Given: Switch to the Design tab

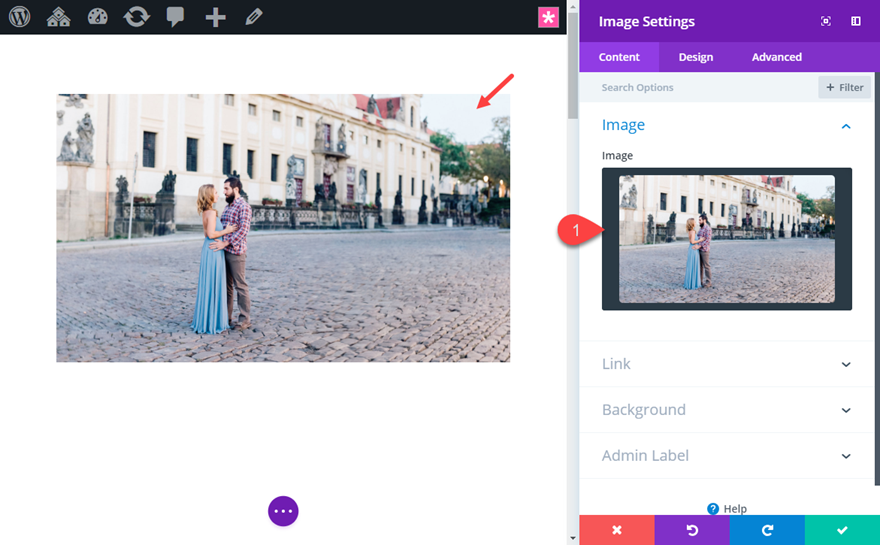Looking at the screenshot, I should 695,57.
